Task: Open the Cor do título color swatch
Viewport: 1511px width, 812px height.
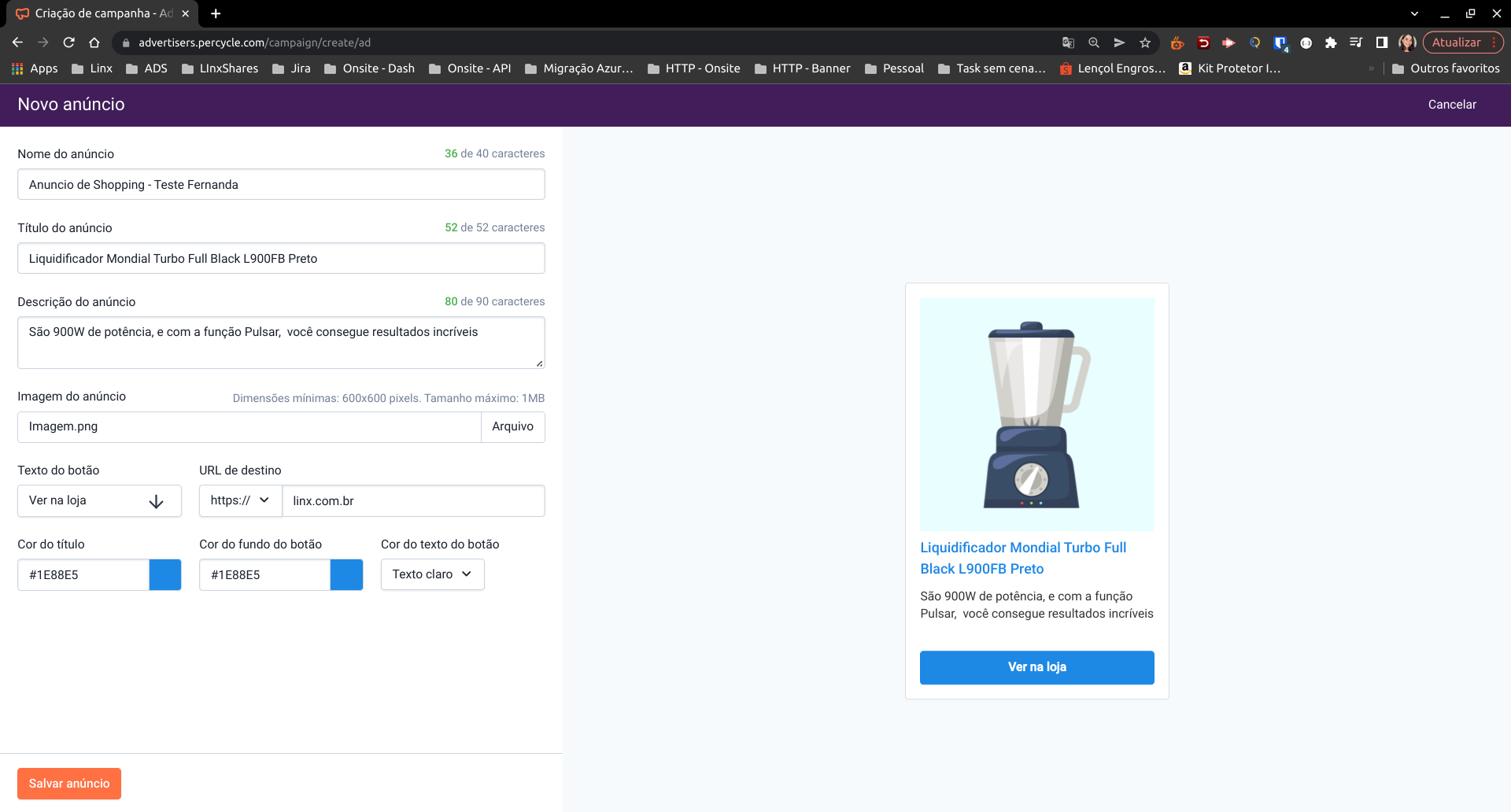Action: (x=165, y=575)
